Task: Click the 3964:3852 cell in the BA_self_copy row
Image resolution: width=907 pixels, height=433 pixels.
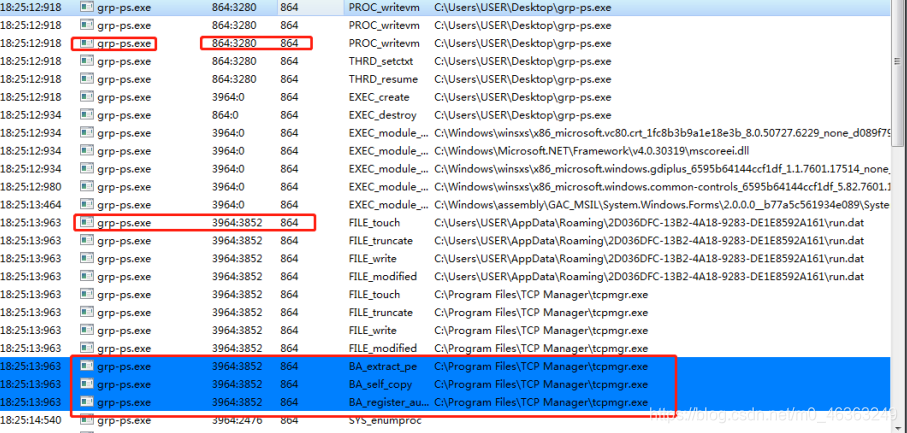Action: coord(237,384)
